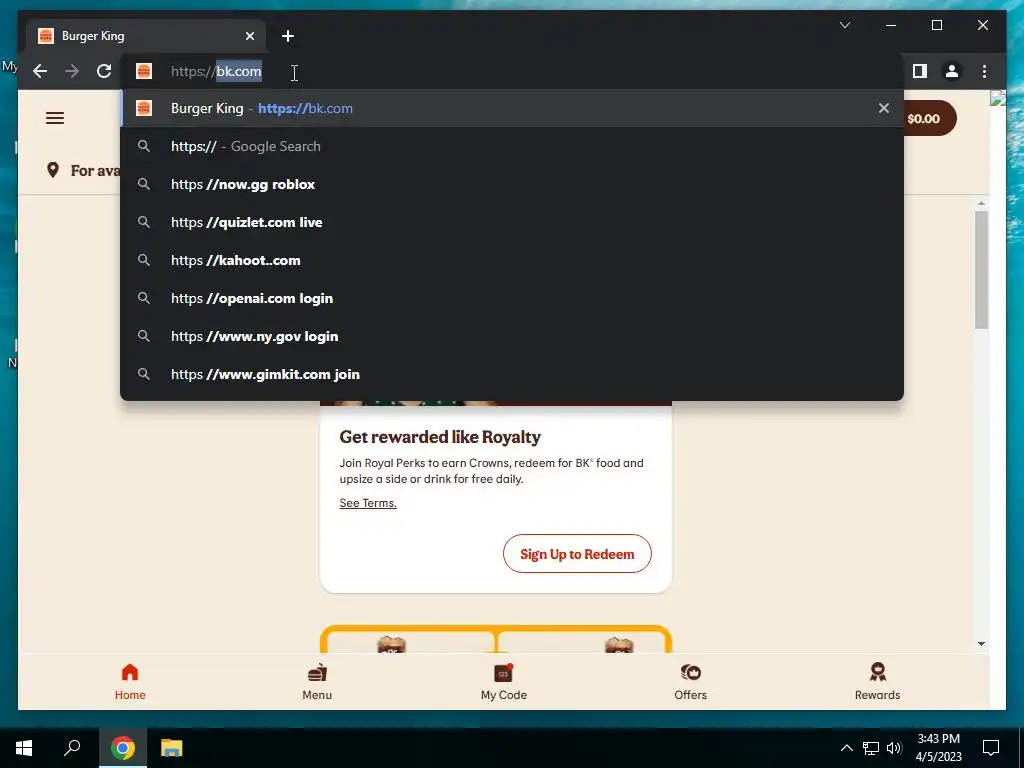Open the notification center icon
The width and height of the screenshot is (1024, 768).
click(991, 748)
